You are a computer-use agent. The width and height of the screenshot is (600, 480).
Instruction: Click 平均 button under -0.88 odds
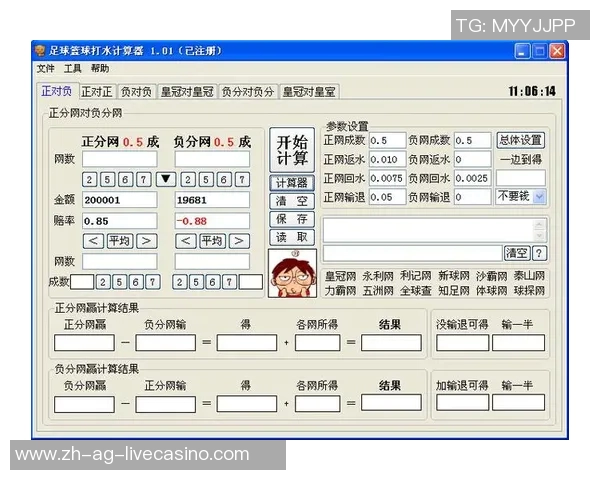212,241
